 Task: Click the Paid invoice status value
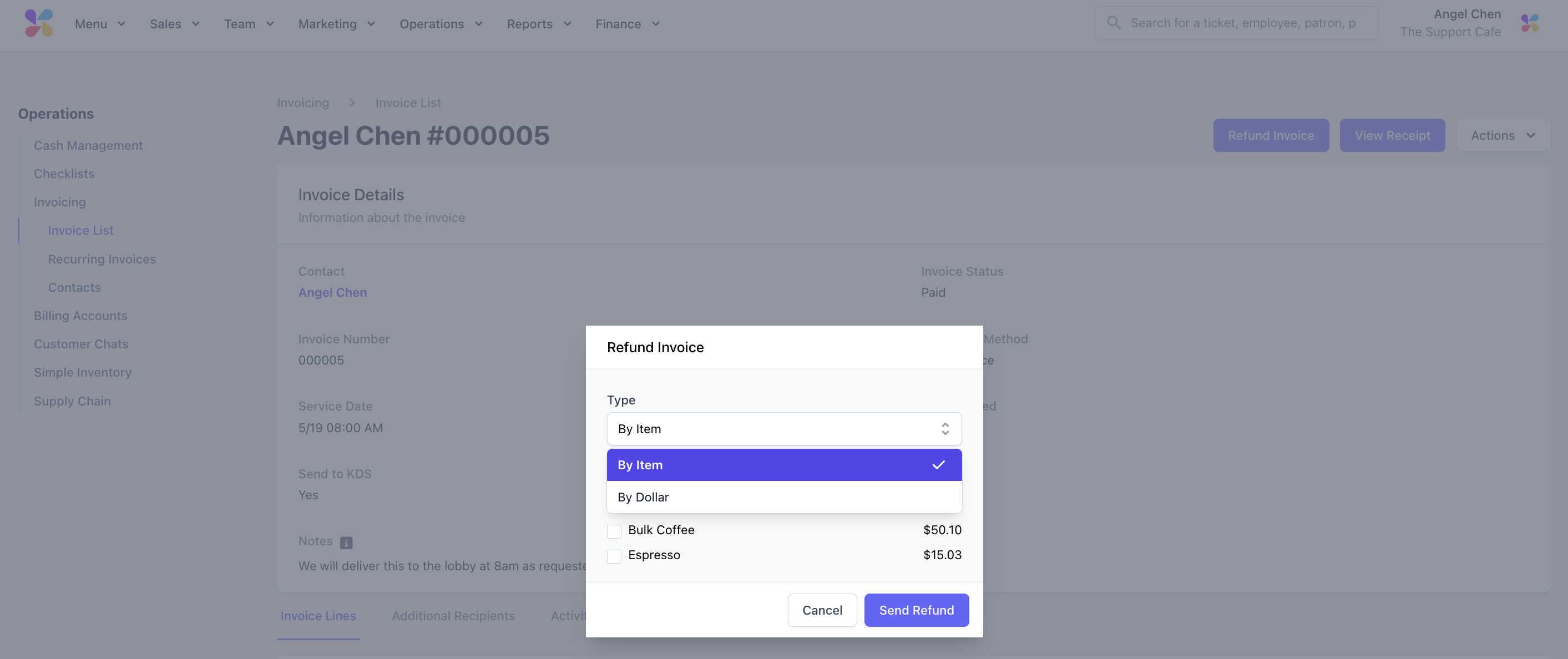coord(933,292)
